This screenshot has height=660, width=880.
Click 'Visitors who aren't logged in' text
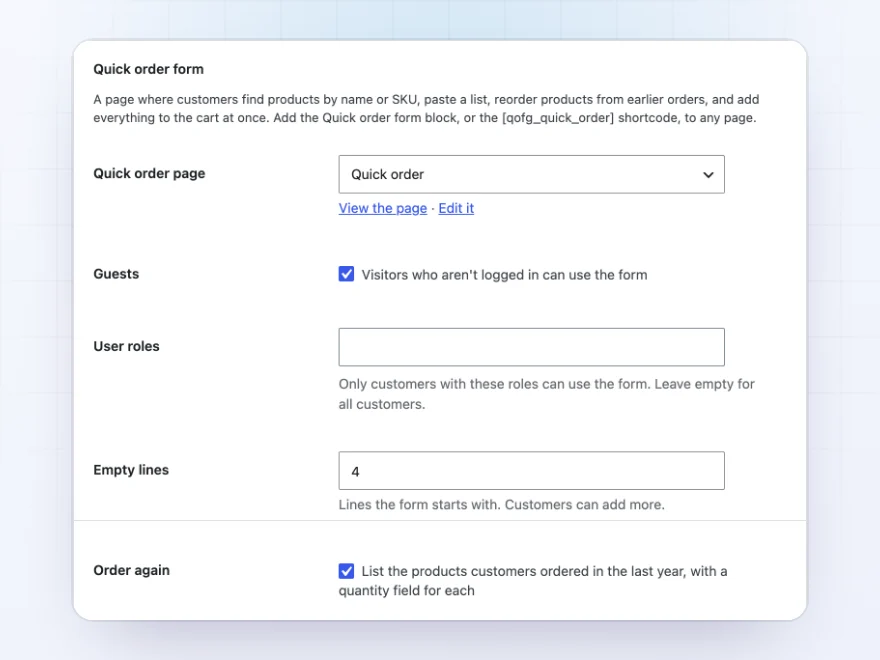pos(505,275)
